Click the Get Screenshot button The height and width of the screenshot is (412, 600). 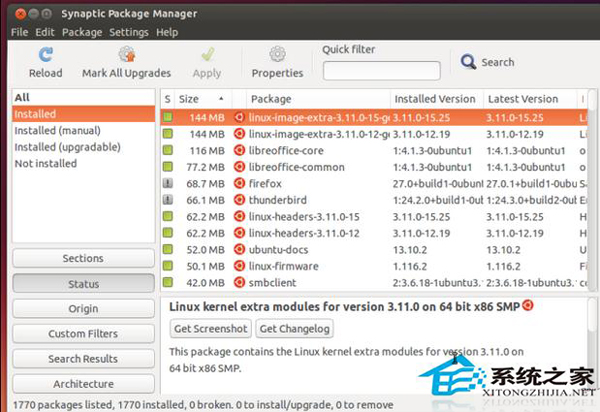pos(210,329)
